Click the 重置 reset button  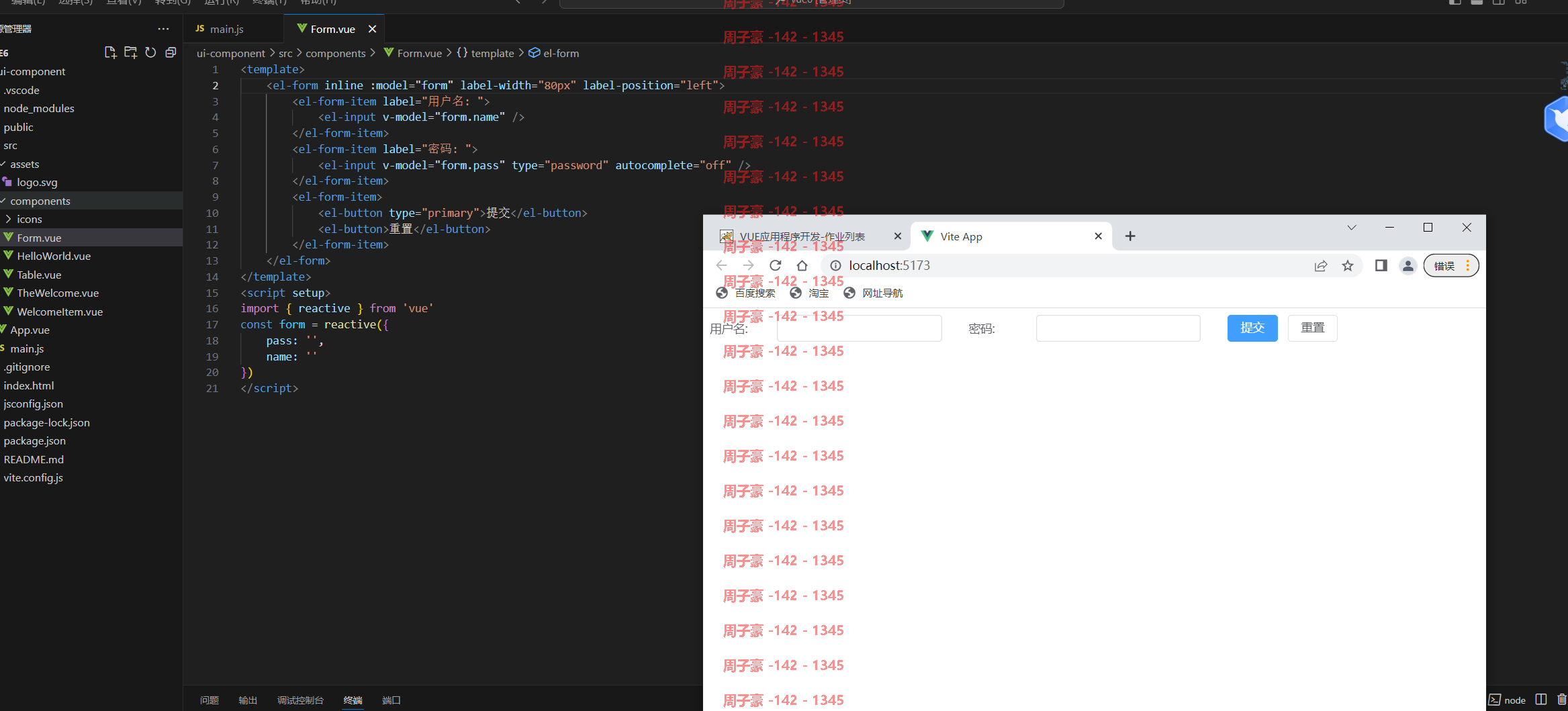tap(1313, 328)
